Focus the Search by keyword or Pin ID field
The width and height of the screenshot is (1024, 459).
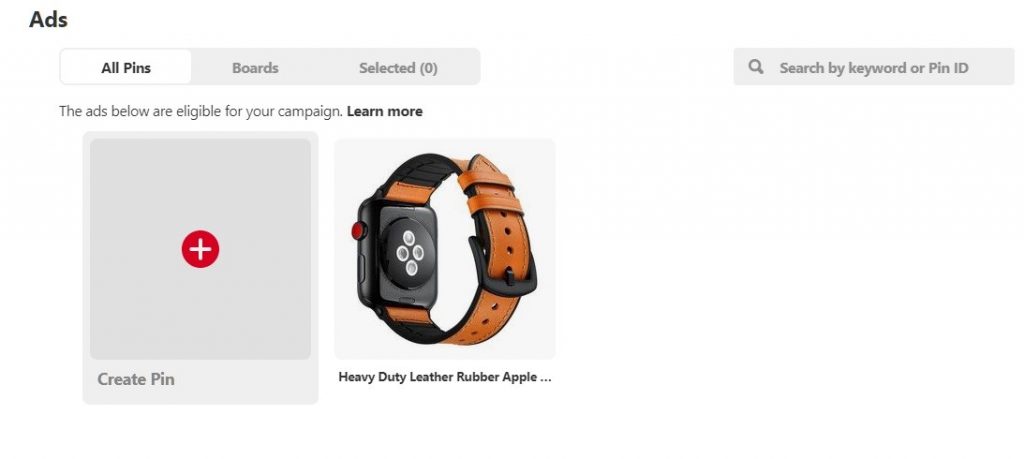point(874,67)
